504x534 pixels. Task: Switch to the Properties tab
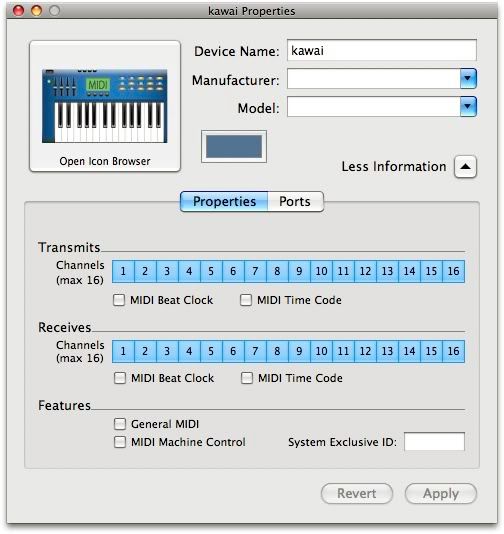point(224,202)
